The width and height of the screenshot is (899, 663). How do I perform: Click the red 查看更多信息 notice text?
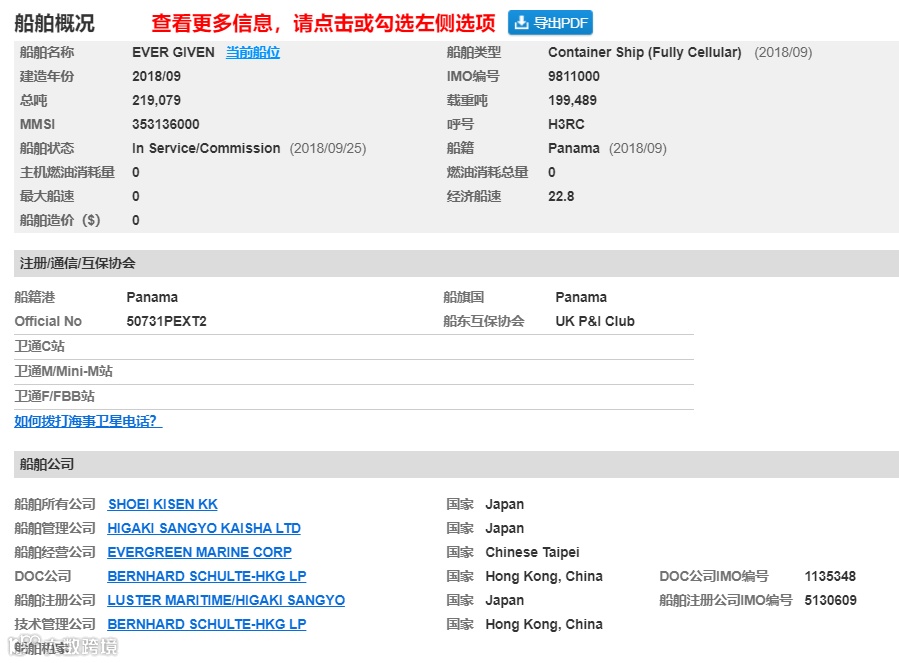[323, 23]
